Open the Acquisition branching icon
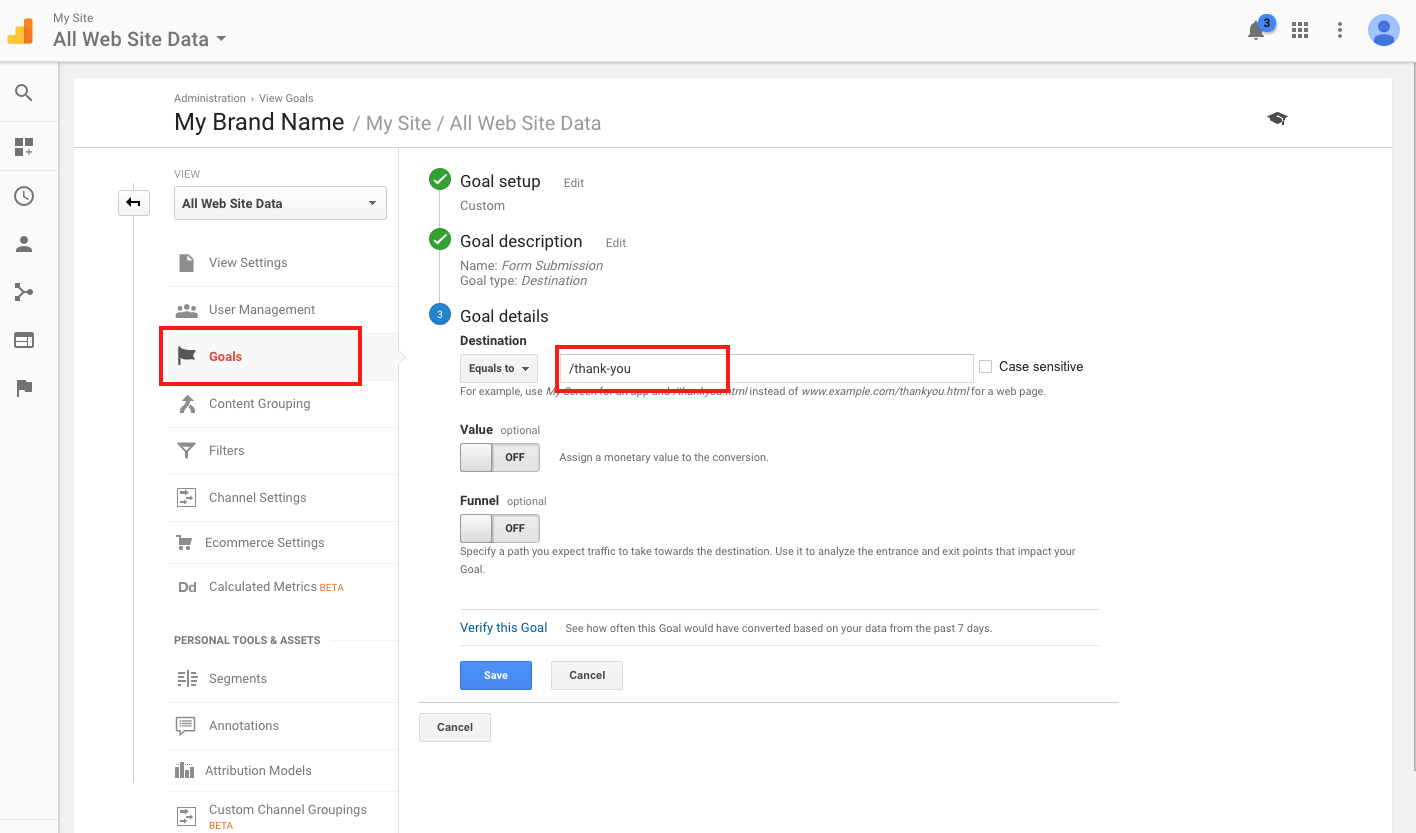Image resolution: width=1416 pixels, height=833 pixels. pyautogui.click(x=24, y=292)
